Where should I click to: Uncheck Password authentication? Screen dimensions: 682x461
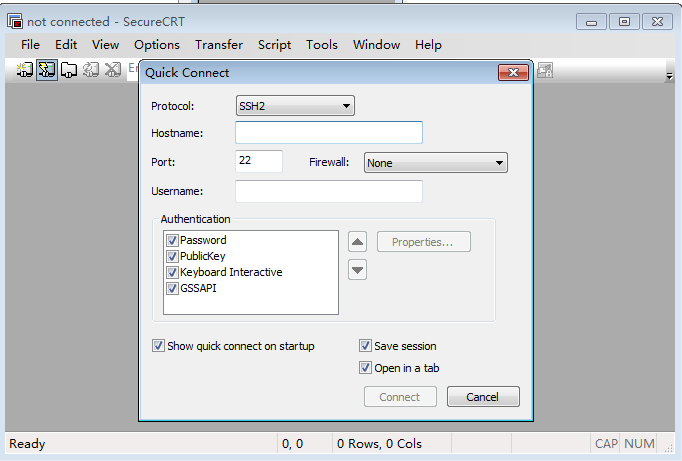(172, 240)
